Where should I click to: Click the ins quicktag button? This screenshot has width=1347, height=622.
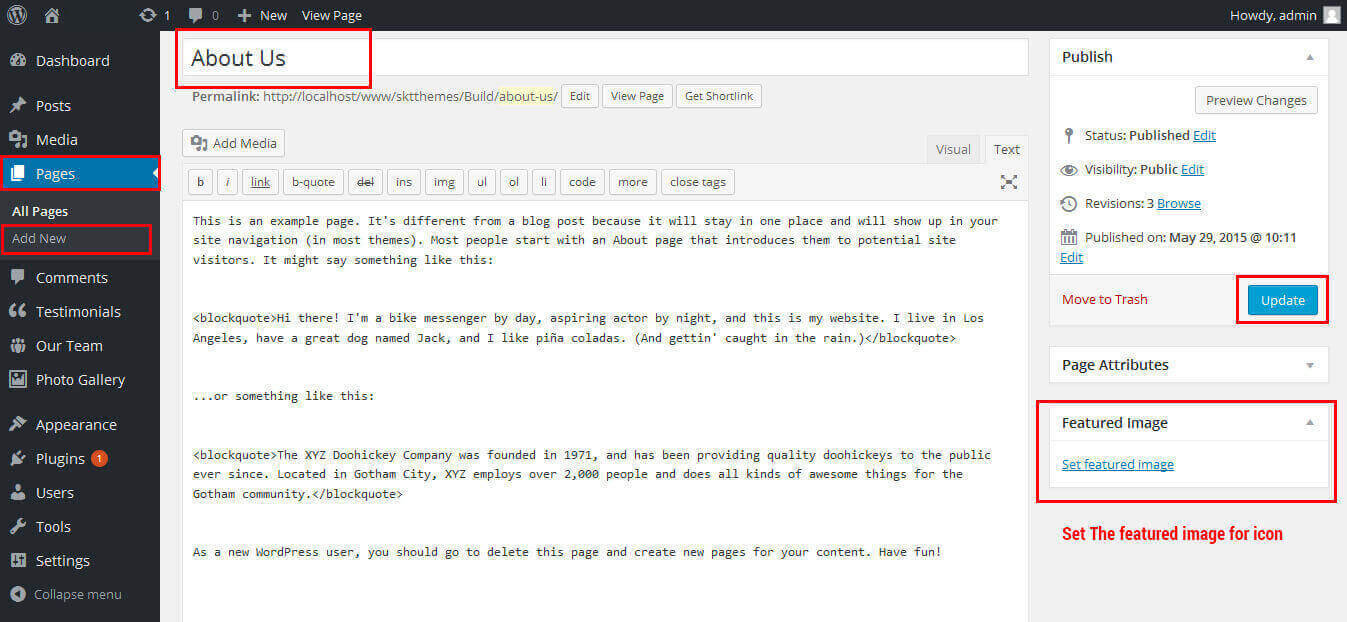point(404,182)
